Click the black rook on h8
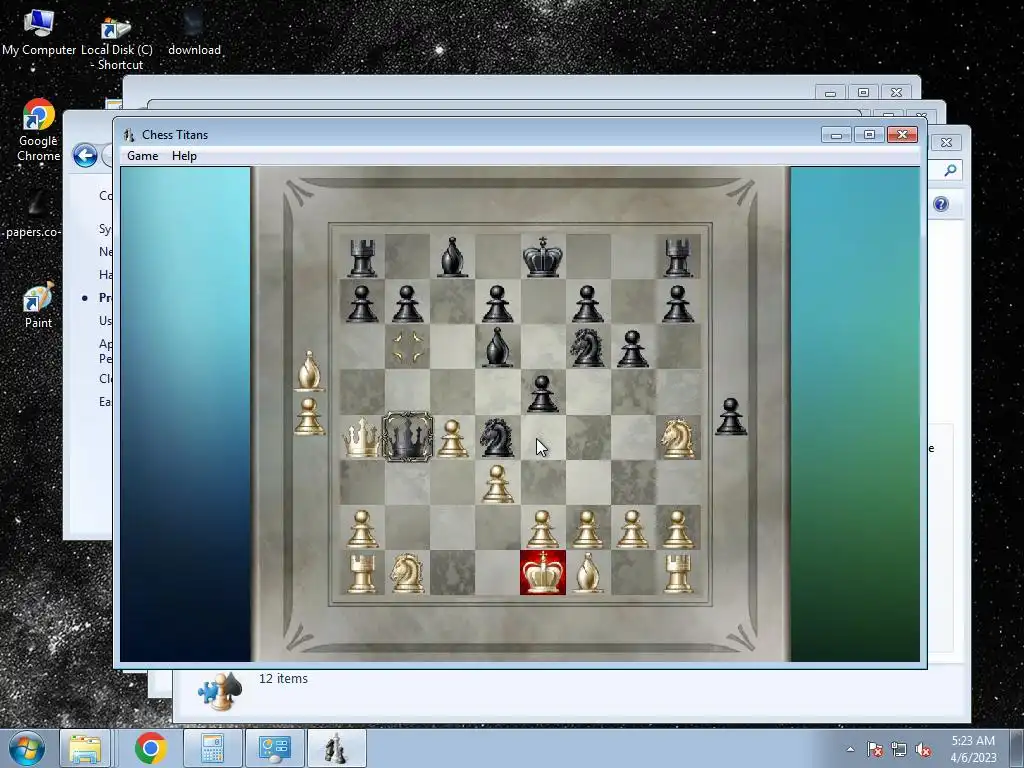The image size is (1024, 768). pos(678,258)
